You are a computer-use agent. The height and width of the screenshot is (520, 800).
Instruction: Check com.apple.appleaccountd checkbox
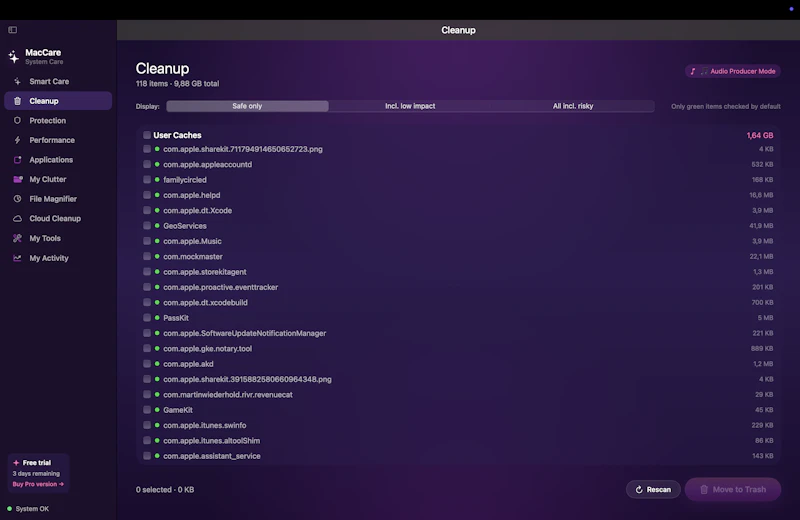pos(147,164)
